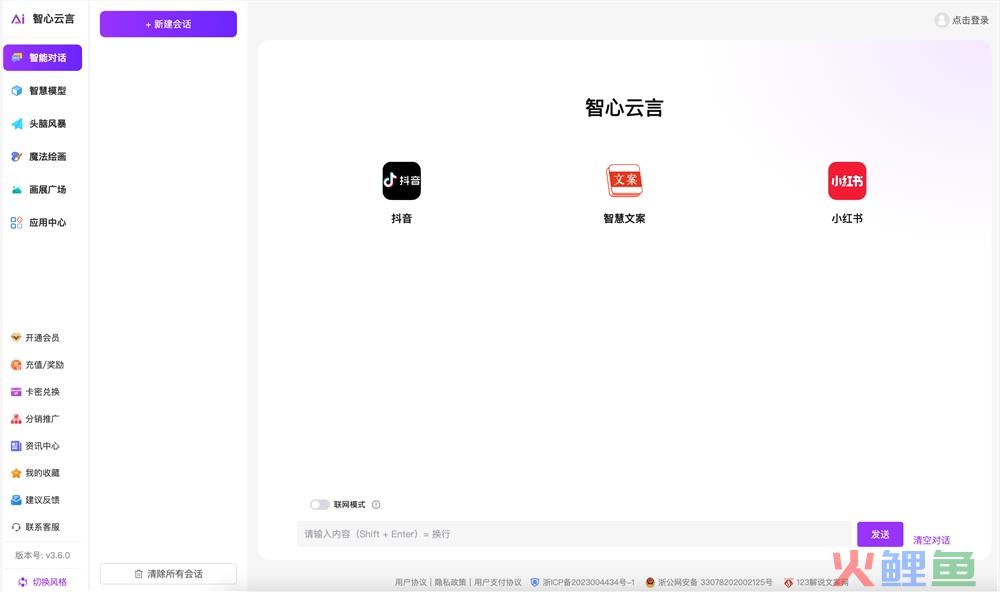Click the 清空对话 link

(932, 540)
